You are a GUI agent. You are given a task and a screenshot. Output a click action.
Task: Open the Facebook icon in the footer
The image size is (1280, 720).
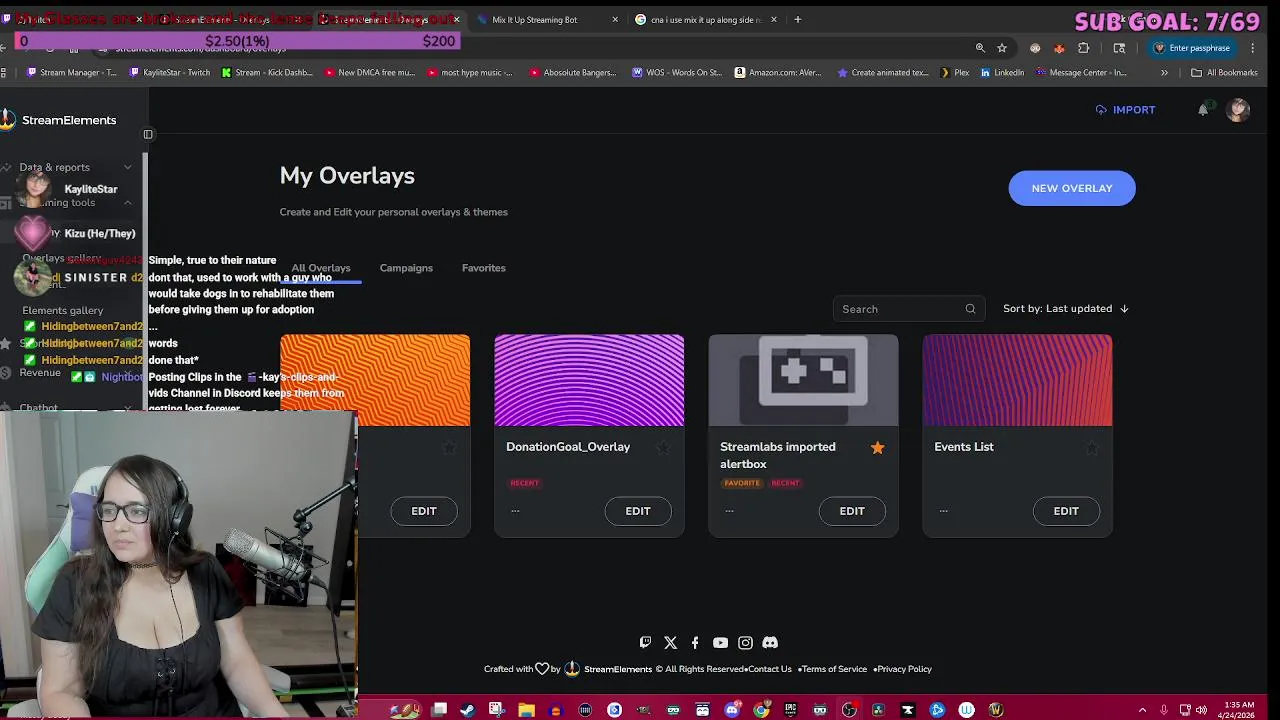point(695,643)
